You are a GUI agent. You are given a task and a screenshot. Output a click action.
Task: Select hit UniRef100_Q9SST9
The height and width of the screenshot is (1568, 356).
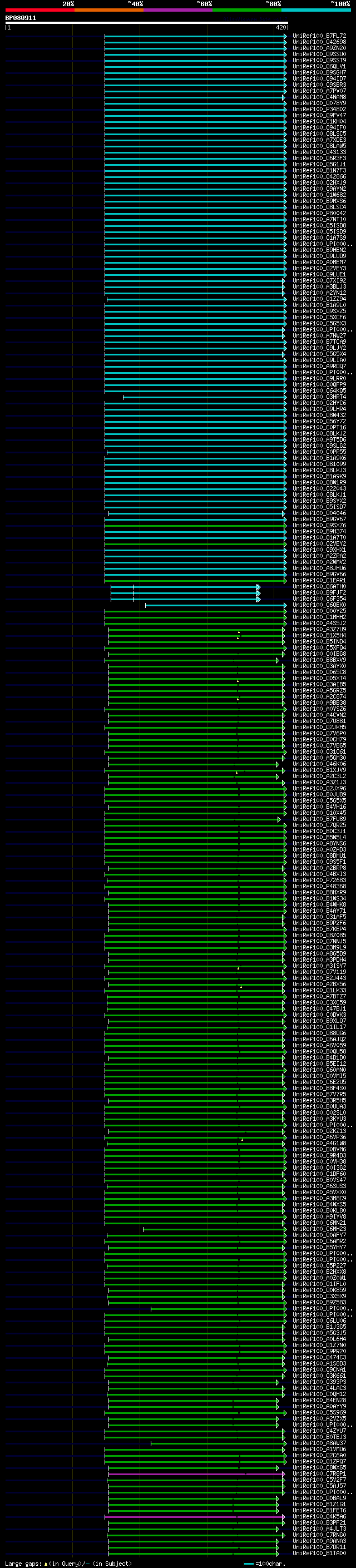pos(319,60)
